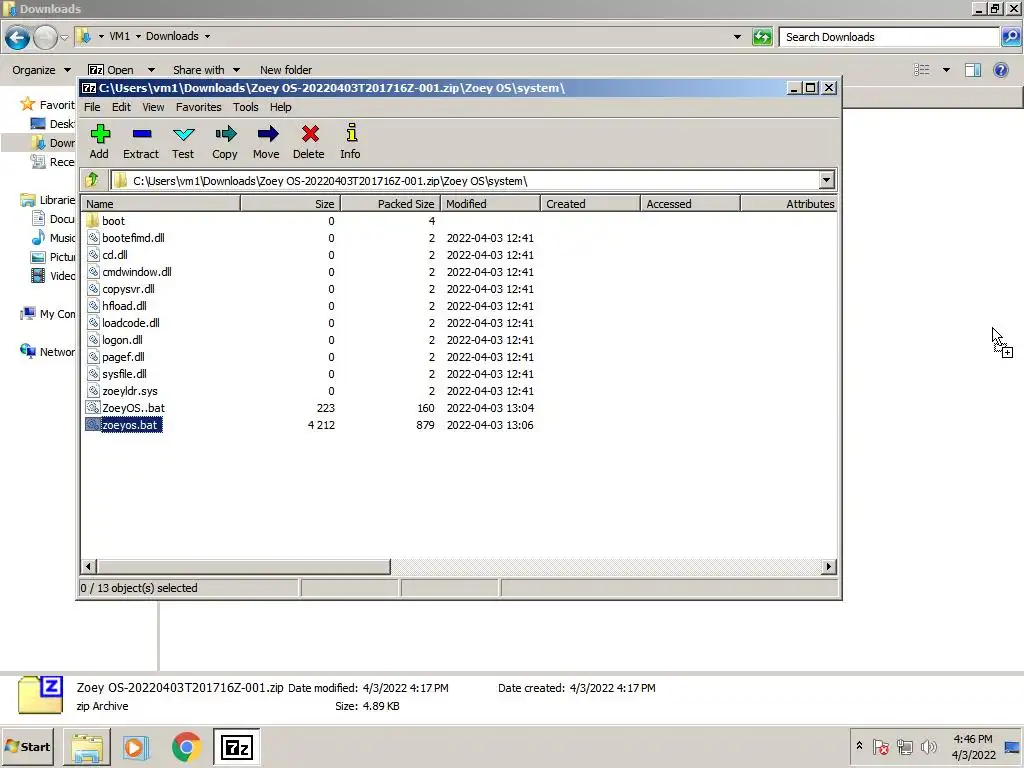This screenshot has width=1024, height=768.
Task: Open Explorer help question mark icon
Action: 1000,70
